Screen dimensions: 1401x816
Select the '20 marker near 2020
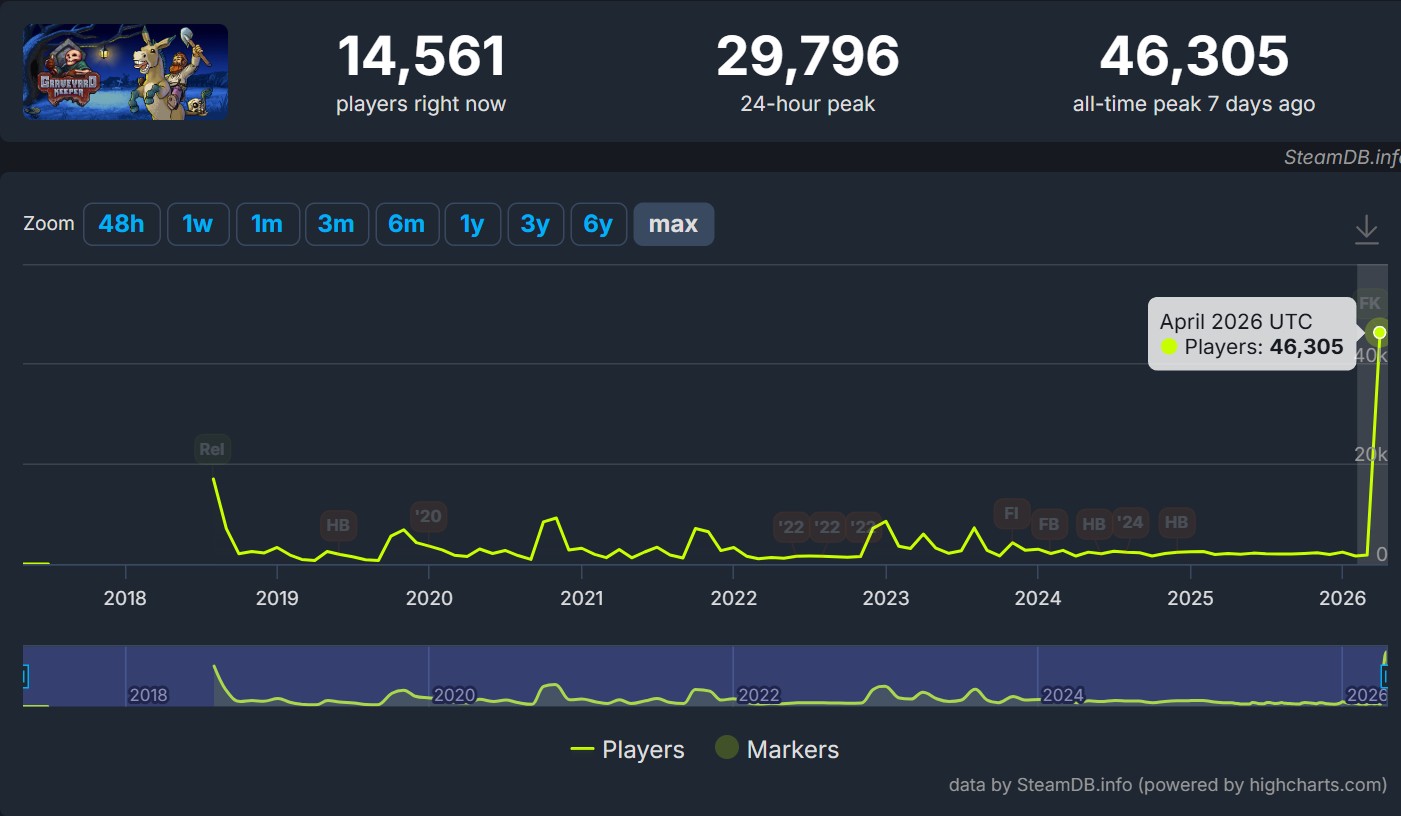[x=428, y=516]
